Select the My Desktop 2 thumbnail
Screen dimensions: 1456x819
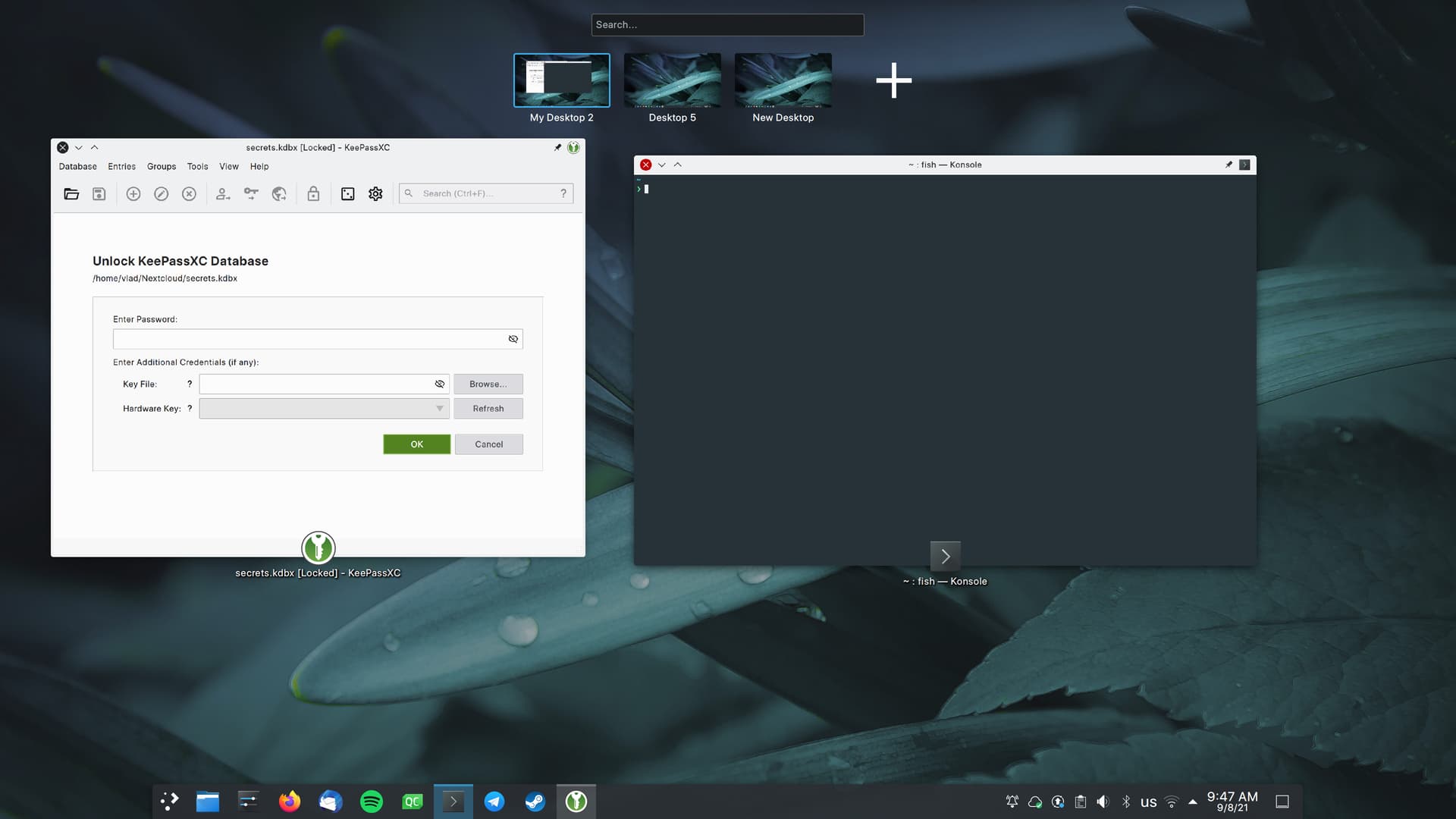click(x=562, y=80)
